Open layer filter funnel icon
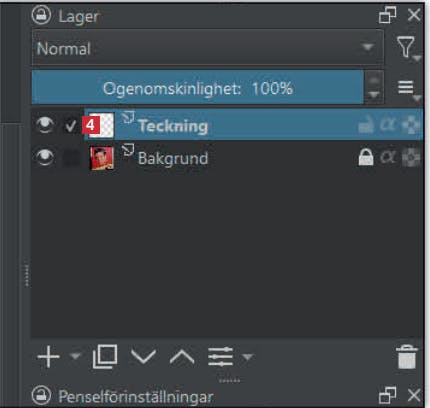The height and width of the screenshot is (408, 430). pos(406,47)
